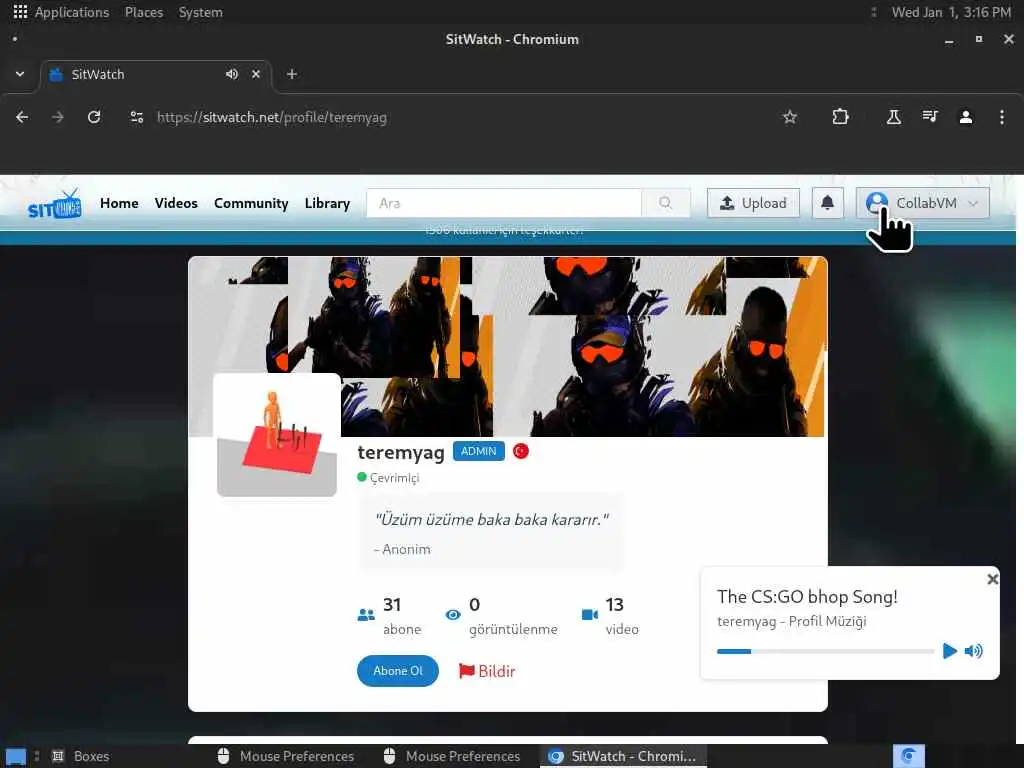Screen dimensions: 1024x768
Task: Click the search magnifier button
Action: [x=665, y=203]
